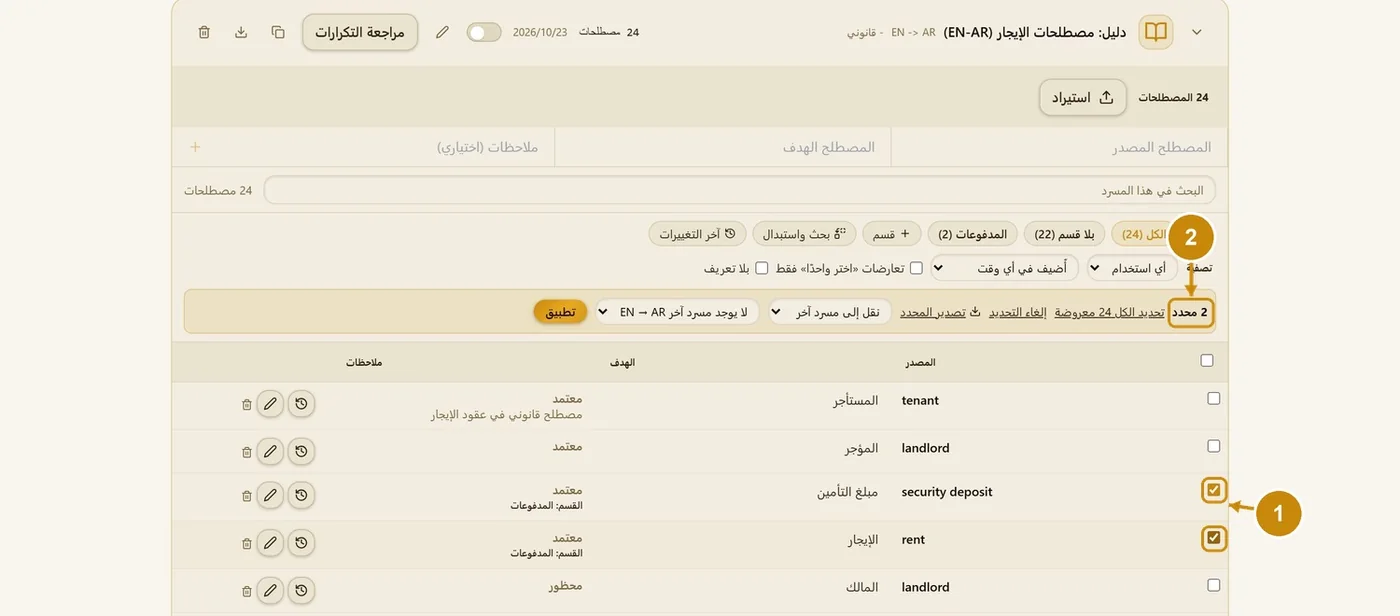The height and width of the screenshot is (616, 1400).
Task: Select the بلا قسم (22) tab
Action: [1064, 234]
